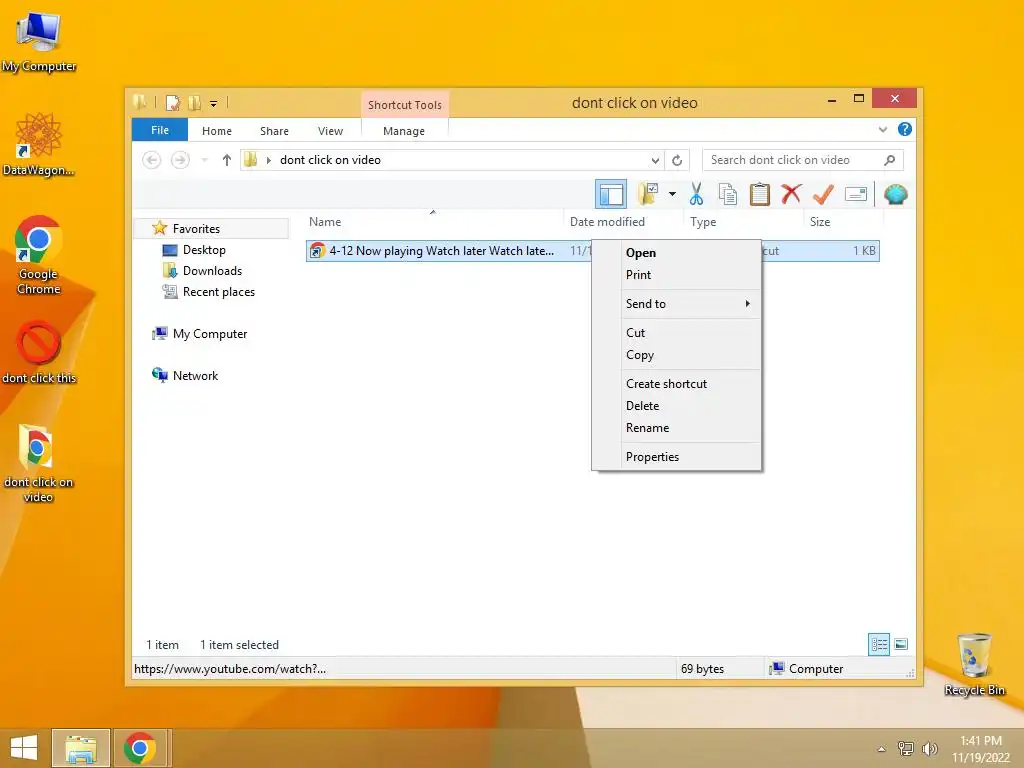Choose Delete in the context menu
1024x768 pixels.
tap(677, 406)
